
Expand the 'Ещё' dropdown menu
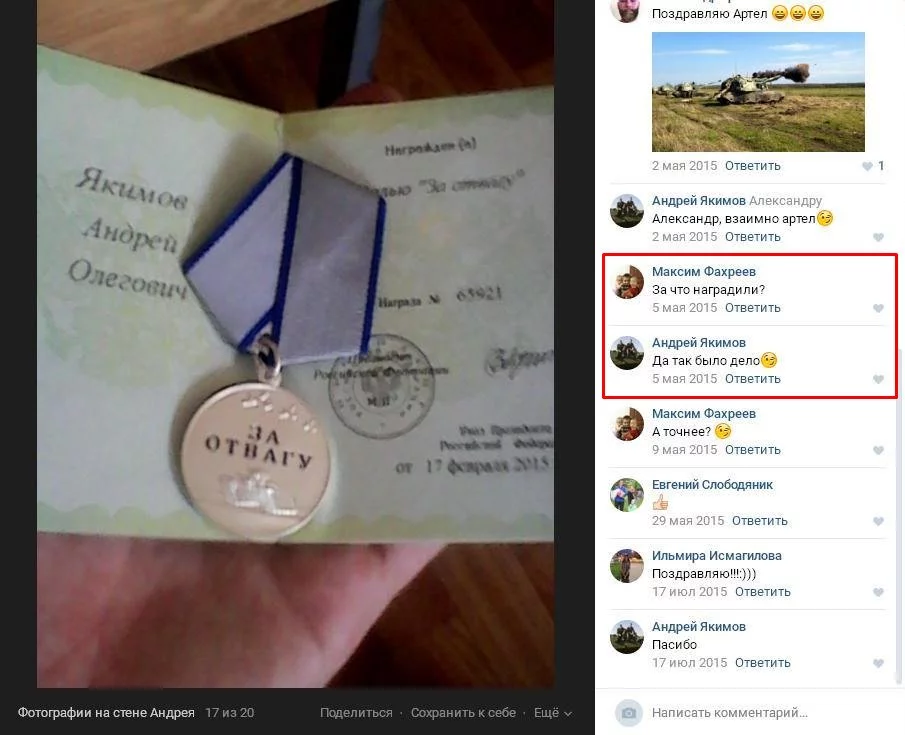[x=552, y=713]
